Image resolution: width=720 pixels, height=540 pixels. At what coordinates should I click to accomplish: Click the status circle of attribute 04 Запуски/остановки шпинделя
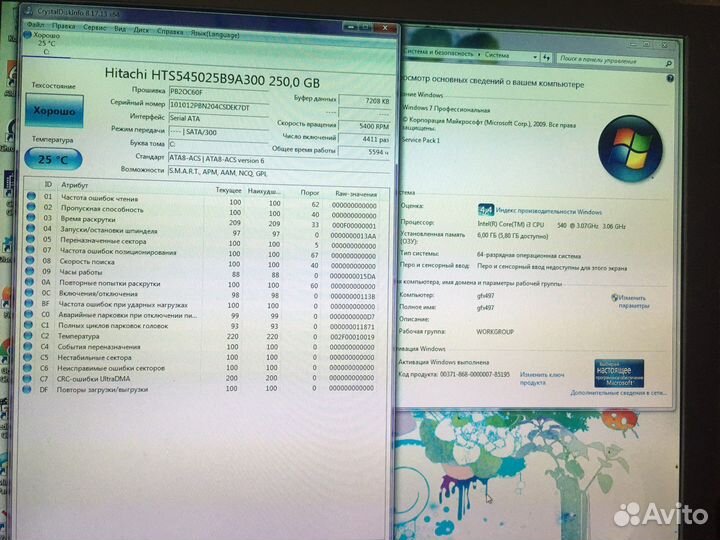coord(31,228)
